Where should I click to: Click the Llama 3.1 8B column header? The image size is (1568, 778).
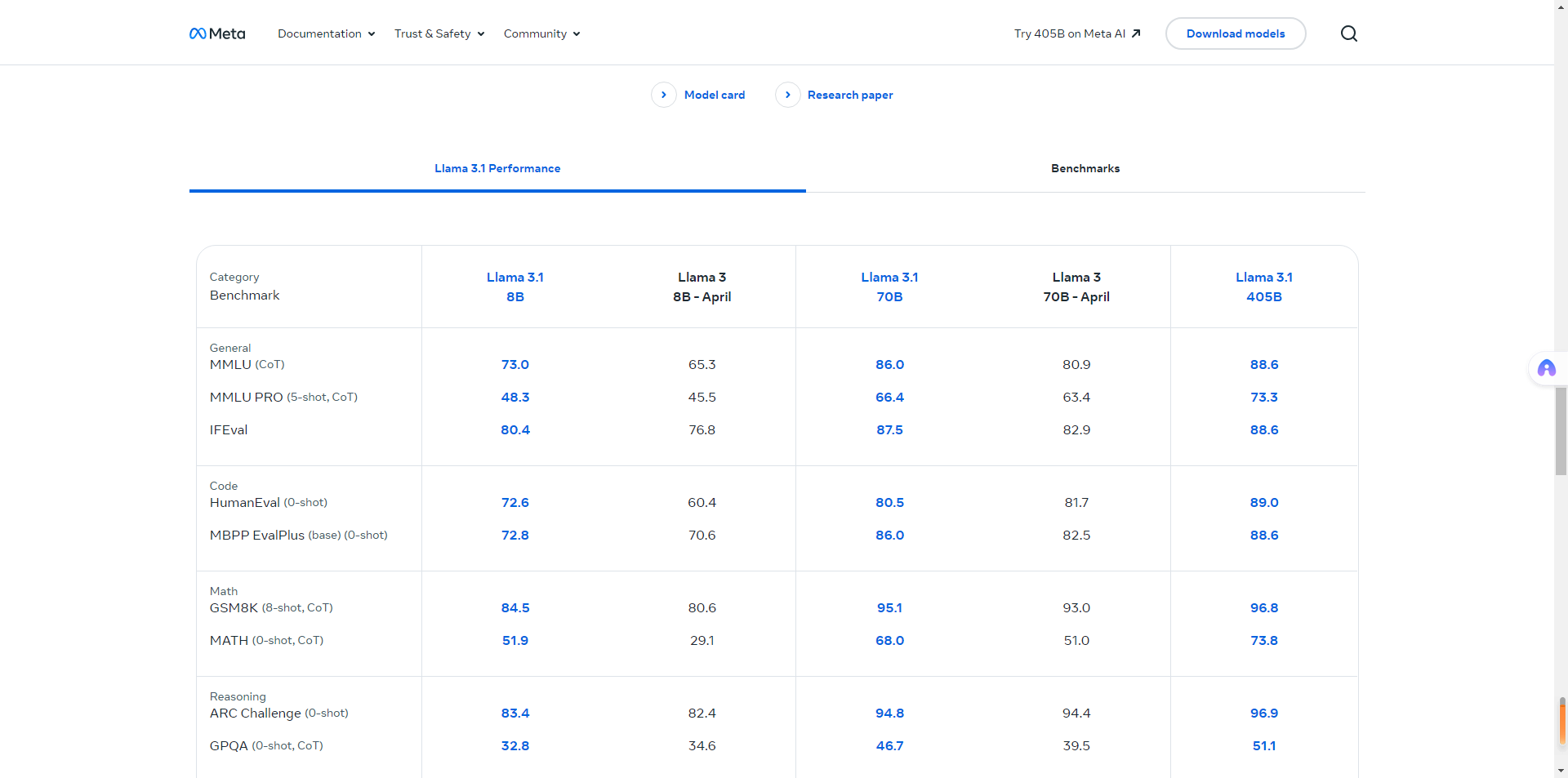(514, 287)
